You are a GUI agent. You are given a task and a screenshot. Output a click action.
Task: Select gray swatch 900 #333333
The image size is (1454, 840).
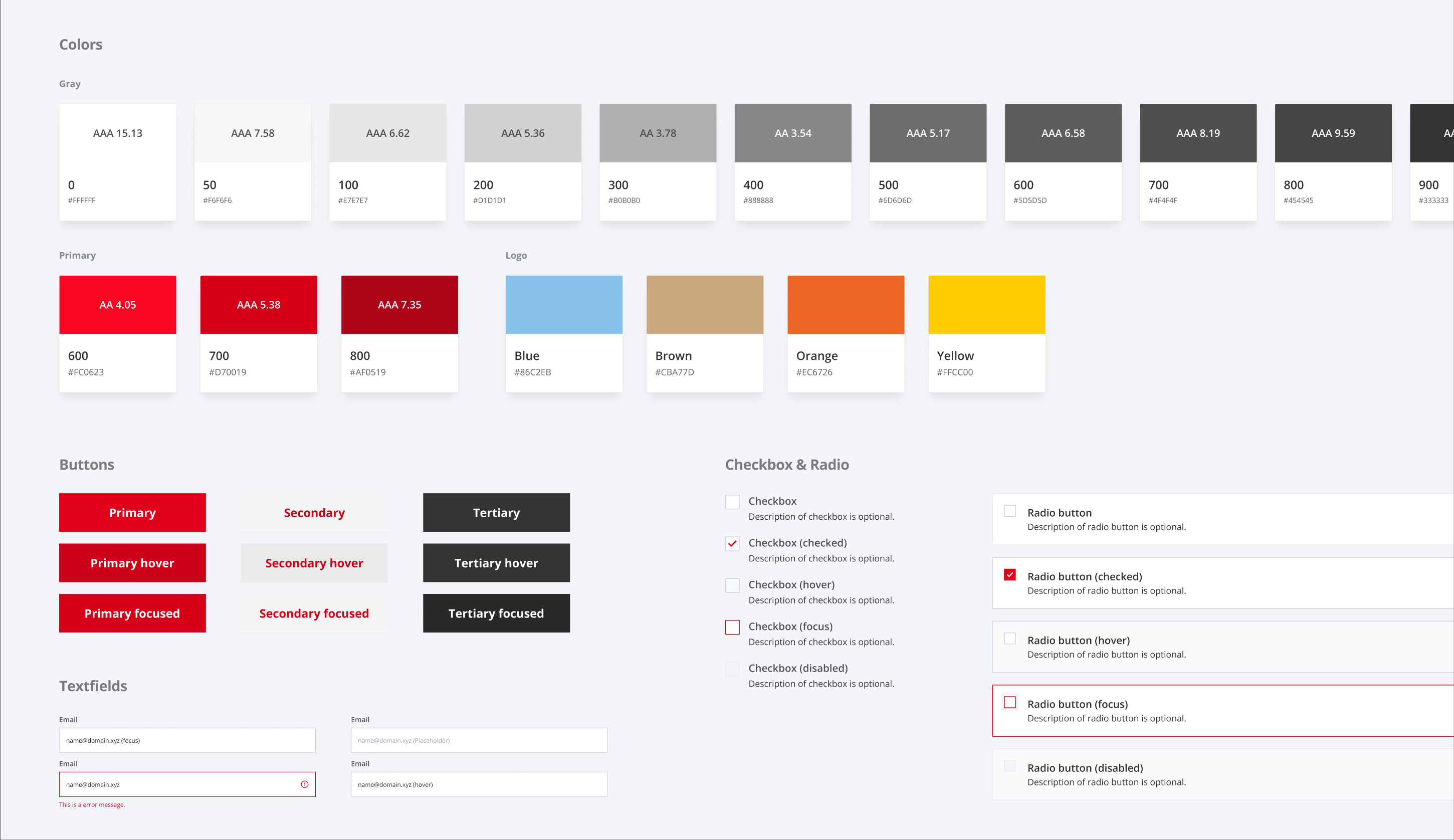coord(1432,162)
